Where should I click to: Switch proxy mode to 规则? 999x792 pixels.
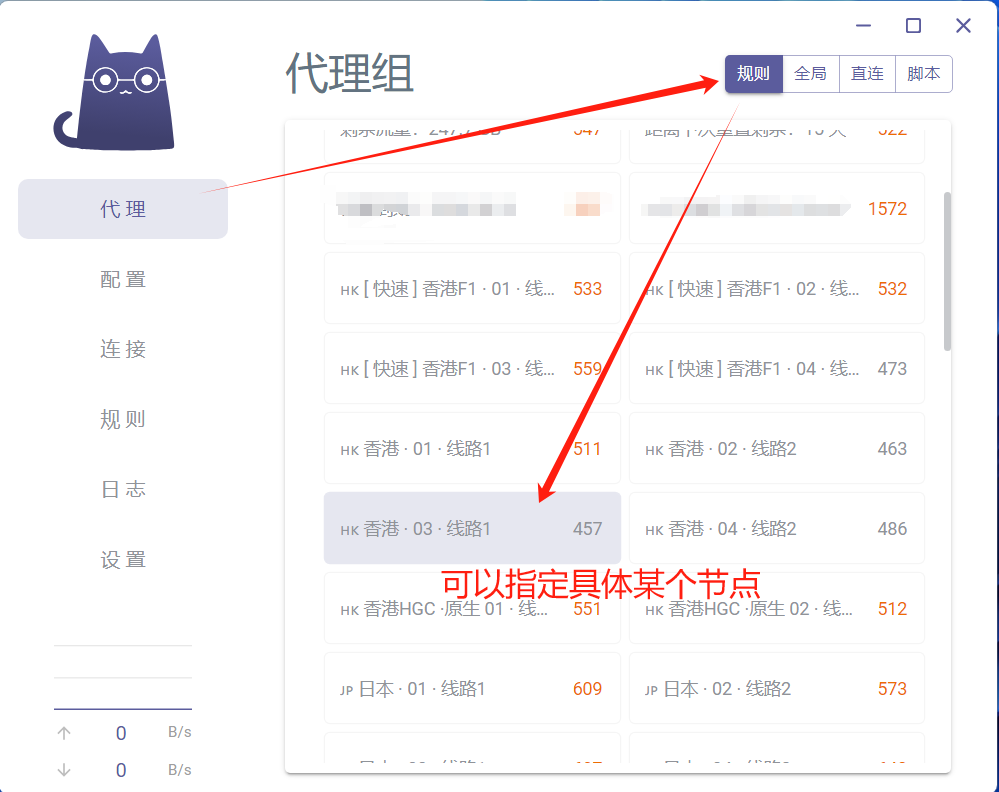coord(754,74)
